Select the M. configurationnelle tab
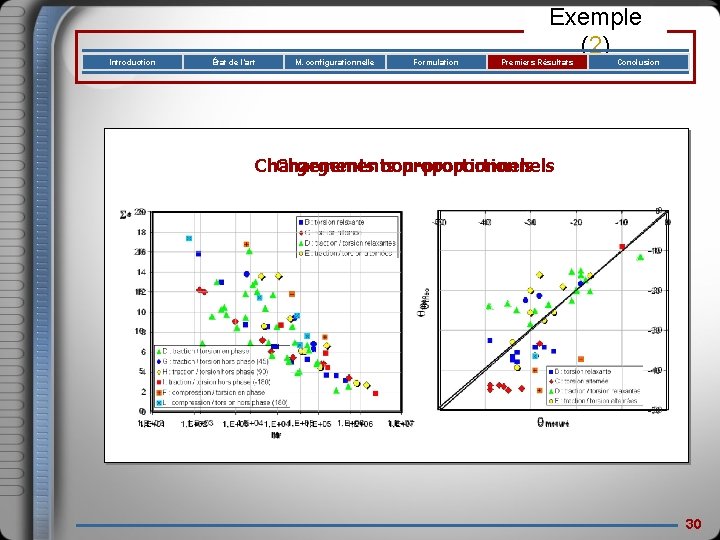The image size is (720, 540). pyautogui.click(x=335, y=62)
